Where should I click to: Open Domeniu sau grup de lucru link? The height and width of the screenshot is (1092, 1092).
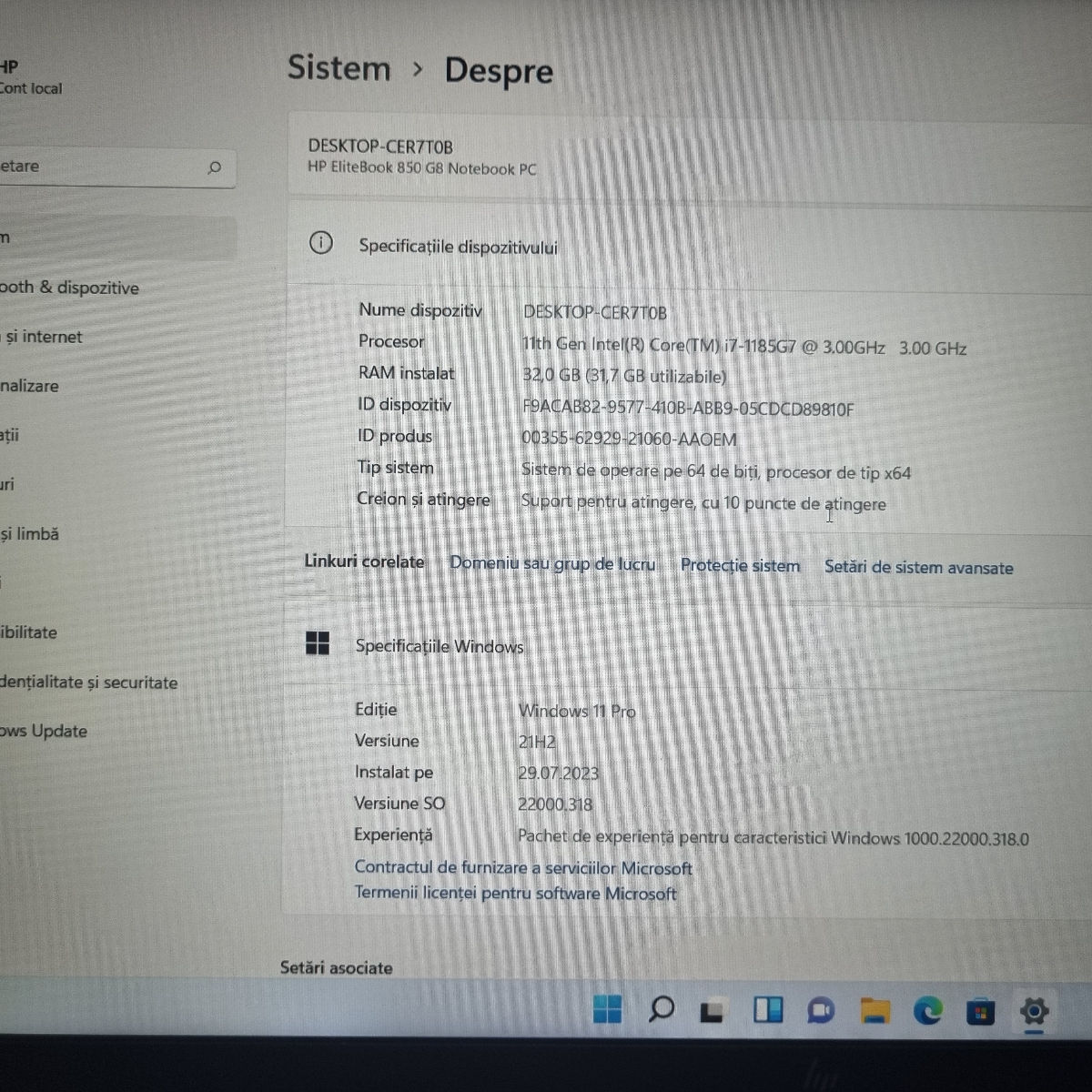pos(552,563)
